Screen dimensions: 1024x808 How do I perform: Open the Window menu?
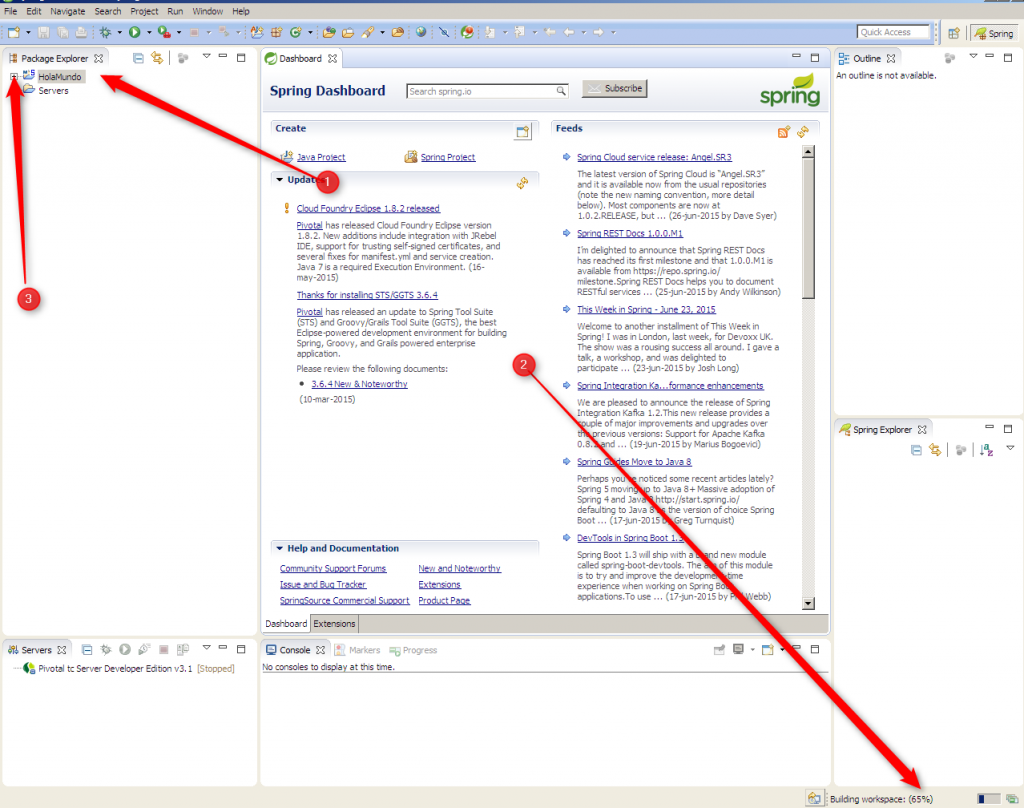pyautogui.click(x=207, y=11)
